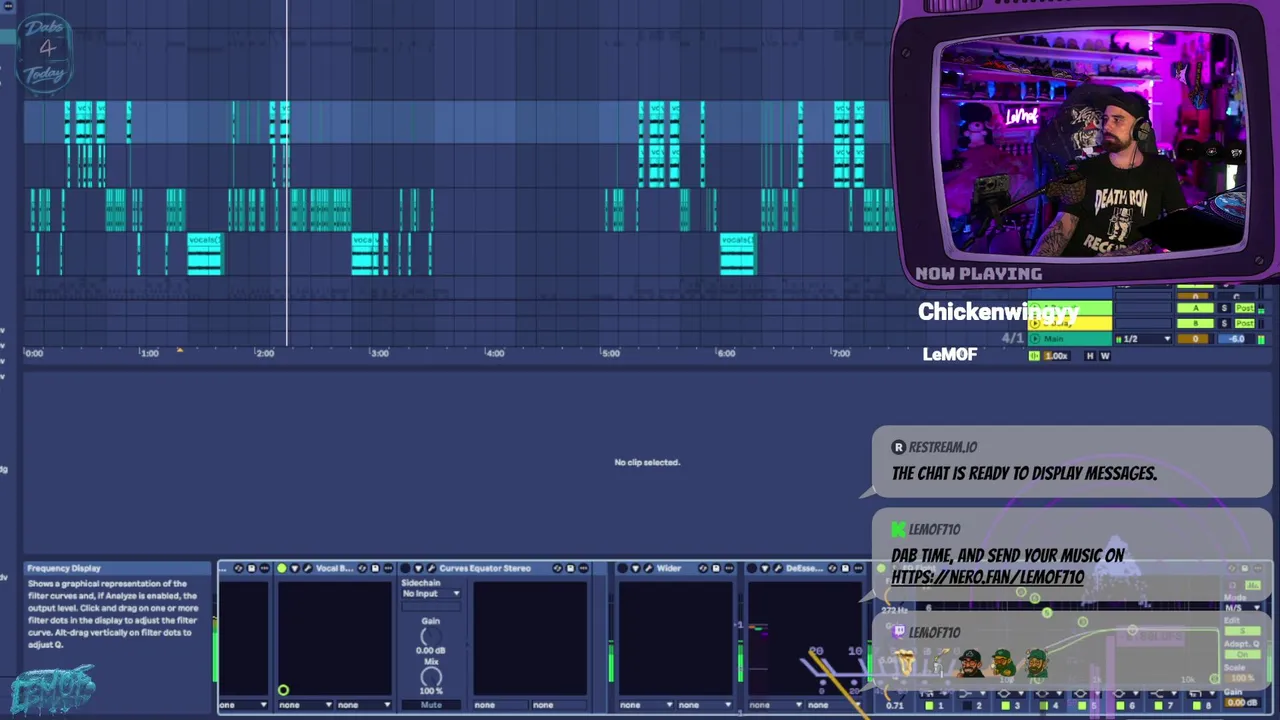Open options menu icon on Curves Equator Stereo
The width and height of the screenshot is (1280, 720).
point(584,568)
